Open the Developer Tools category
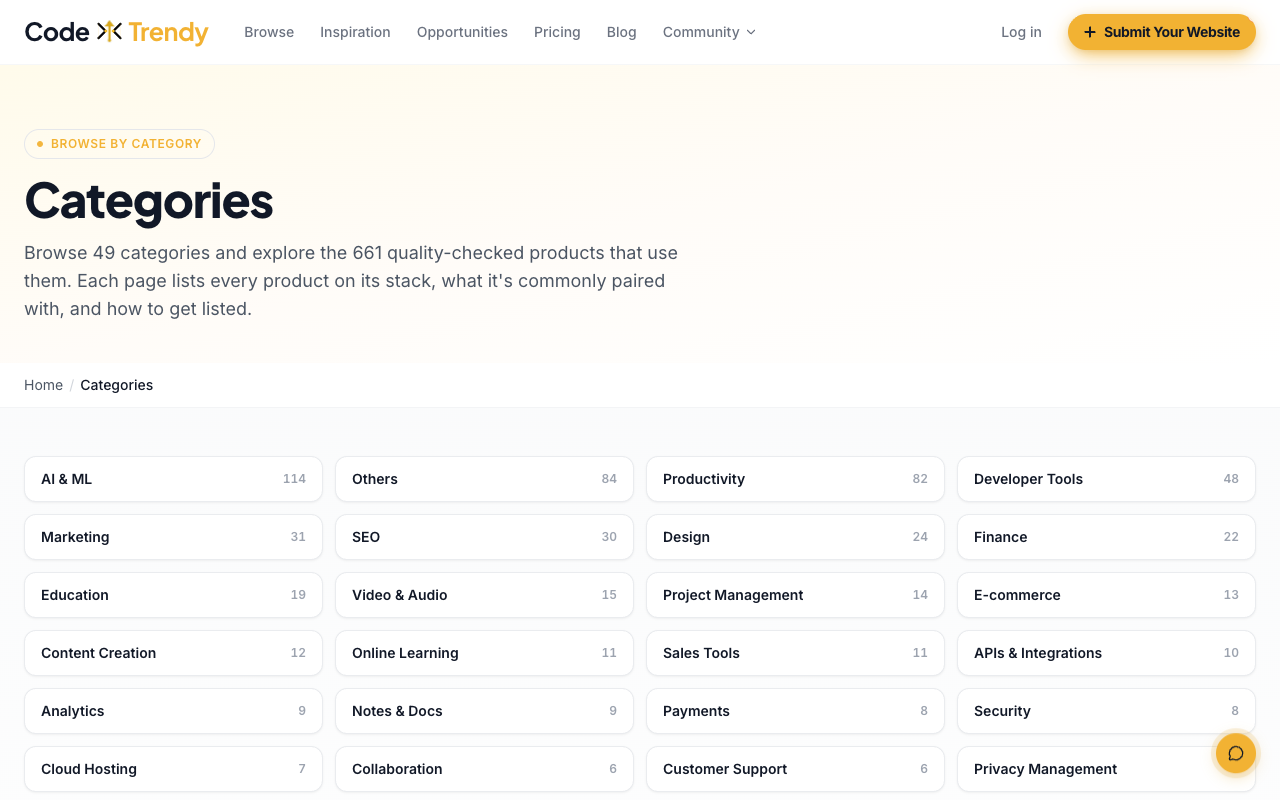The image size is (1280, 800). tap(1106, 479)
